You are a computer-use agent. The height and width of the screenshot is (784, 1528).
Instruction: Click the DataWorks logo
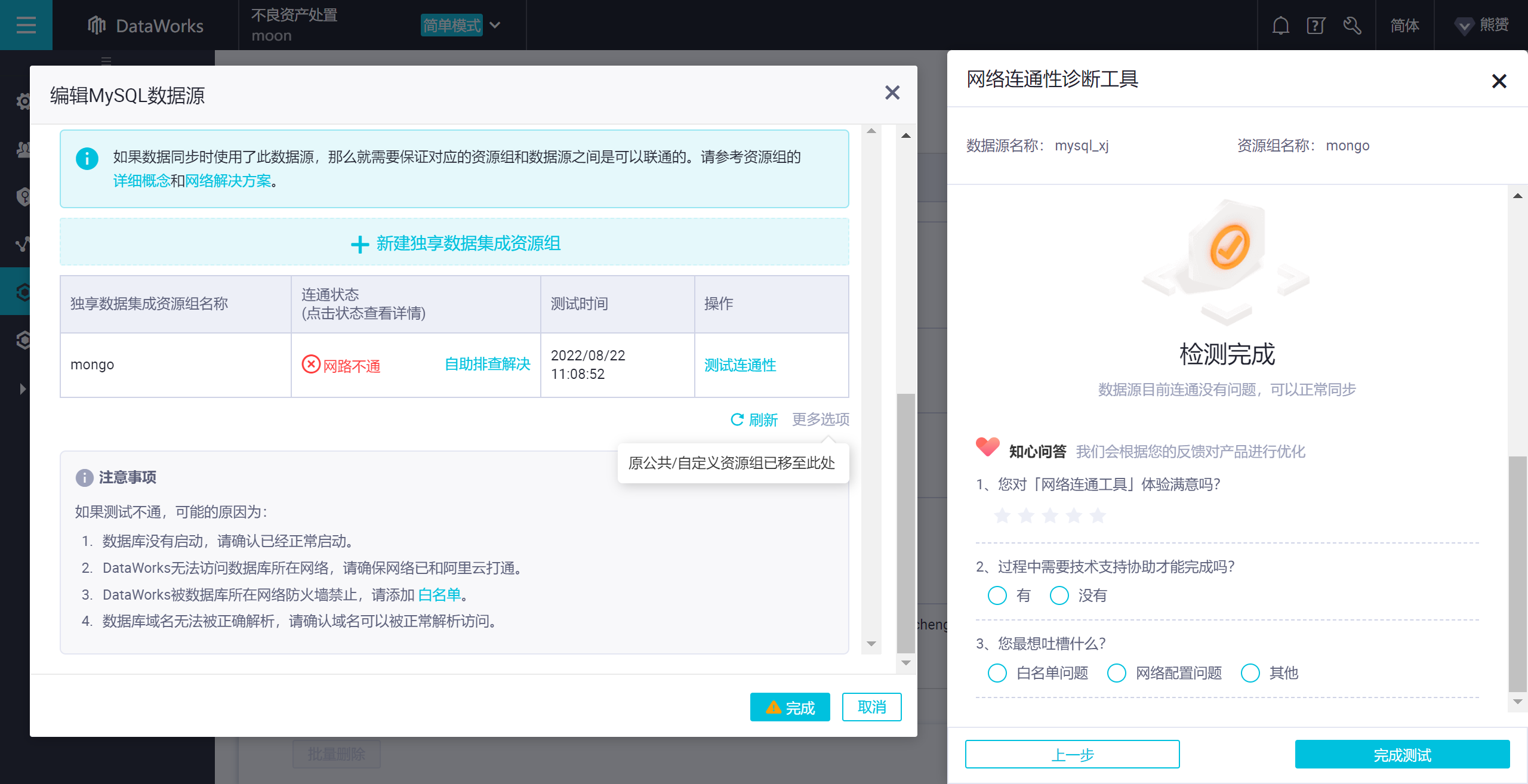coord(146,26)
